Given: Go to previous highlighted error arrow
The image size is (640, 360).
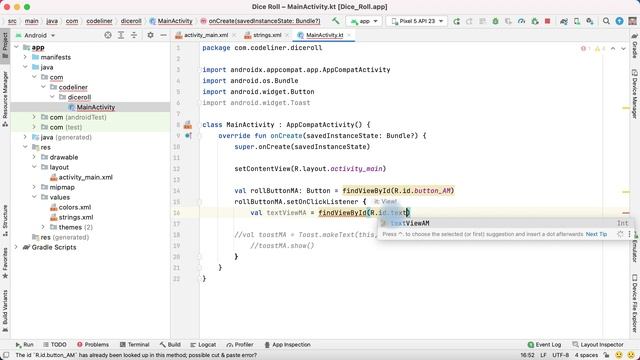Looking at the screenshot, I should [613, 49].
